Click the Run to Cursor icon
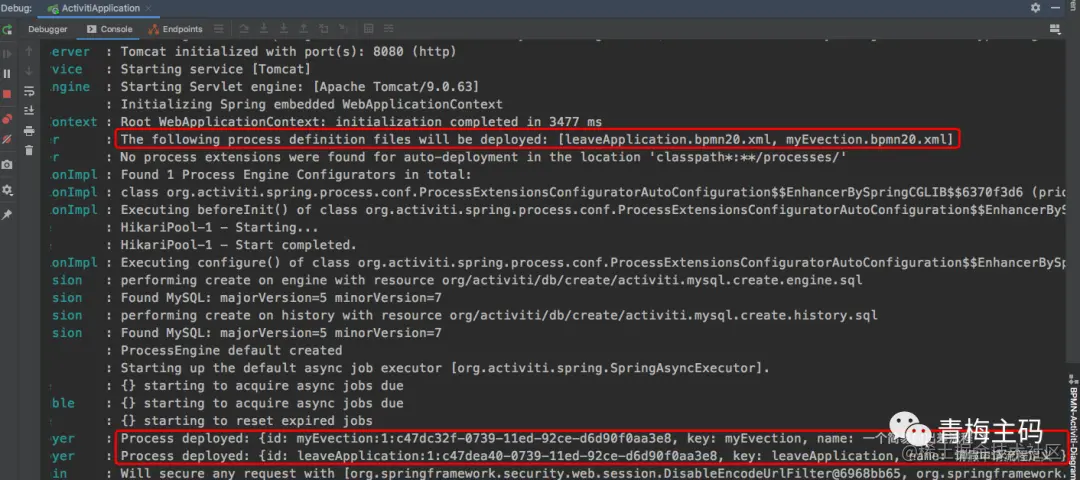The height and width of the screenshot is (480, 1080). (344, 29)
